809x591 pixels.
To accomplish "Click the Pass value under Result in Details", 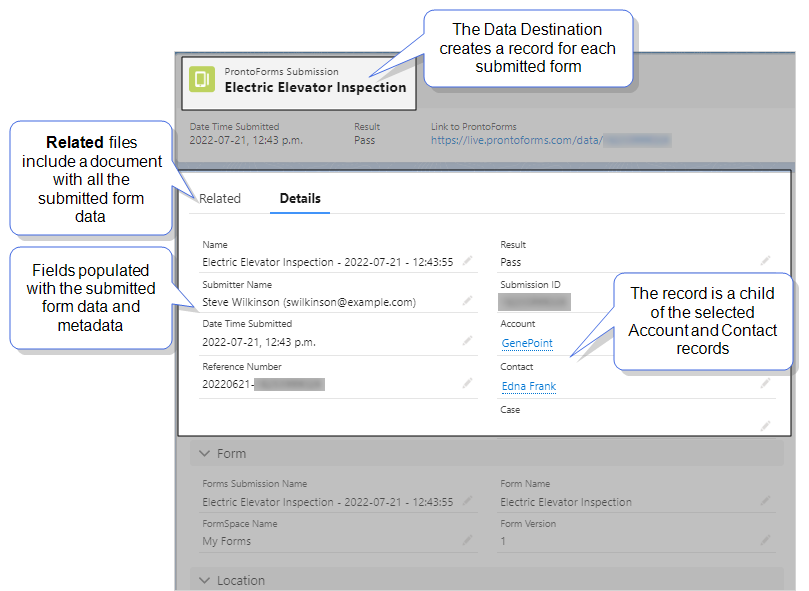I will pyautogui.click(x=511, y=262).
